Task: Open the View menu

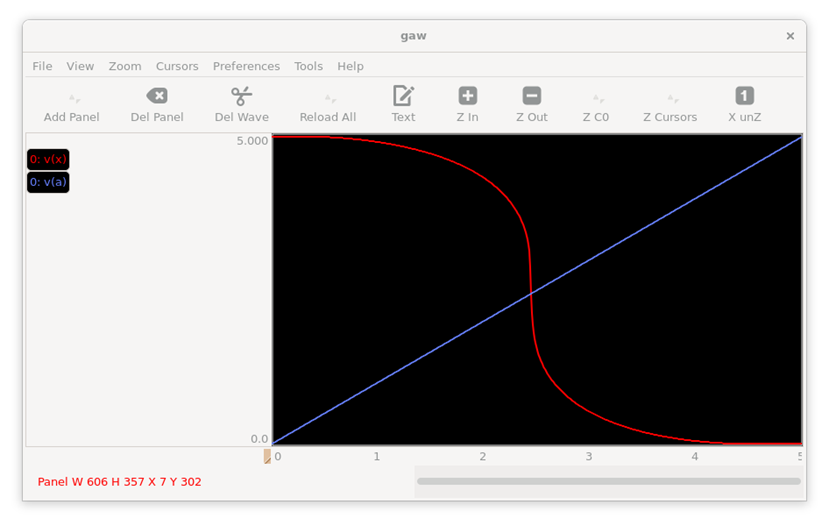Action: tap(80, 66)
